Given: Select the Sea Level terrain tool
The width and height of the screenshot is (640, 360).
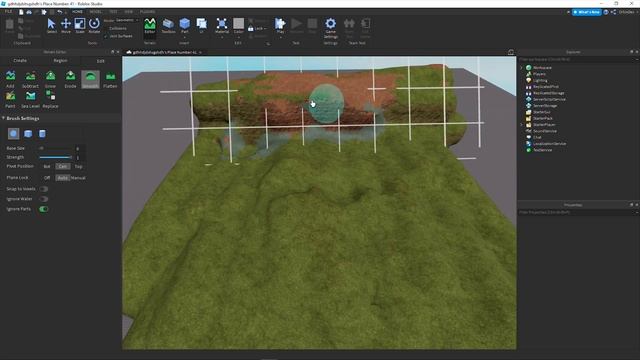Looking at the screenshot, I should coord(30,99).
